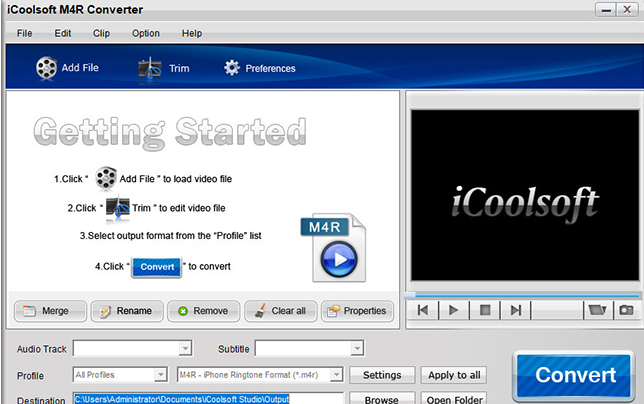Click the Rename button

[x=127, y=311]
